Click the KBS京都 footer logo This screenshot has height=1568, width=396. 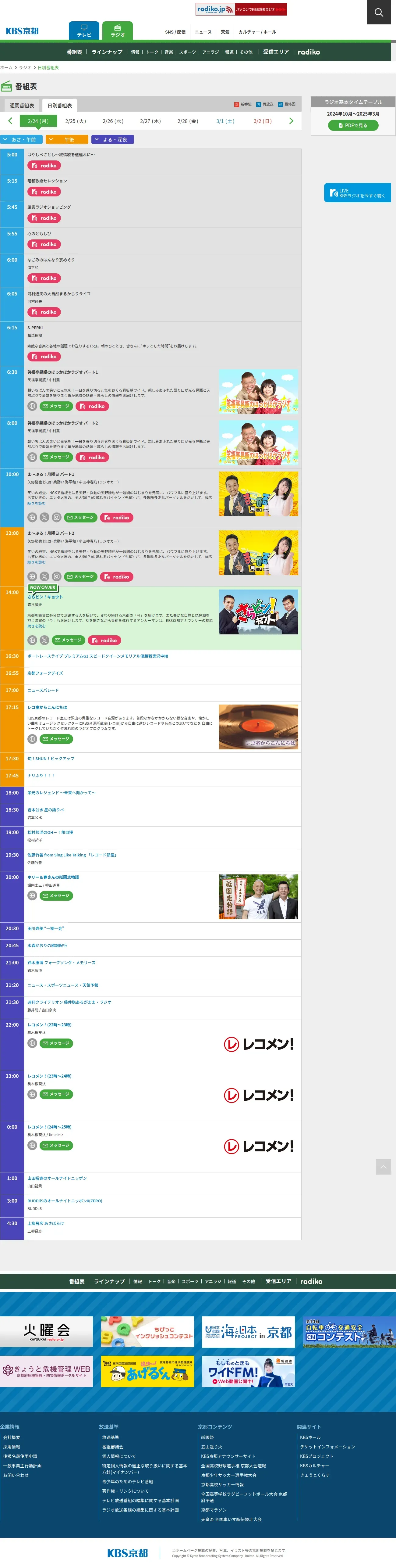[x=128, y=1553]
